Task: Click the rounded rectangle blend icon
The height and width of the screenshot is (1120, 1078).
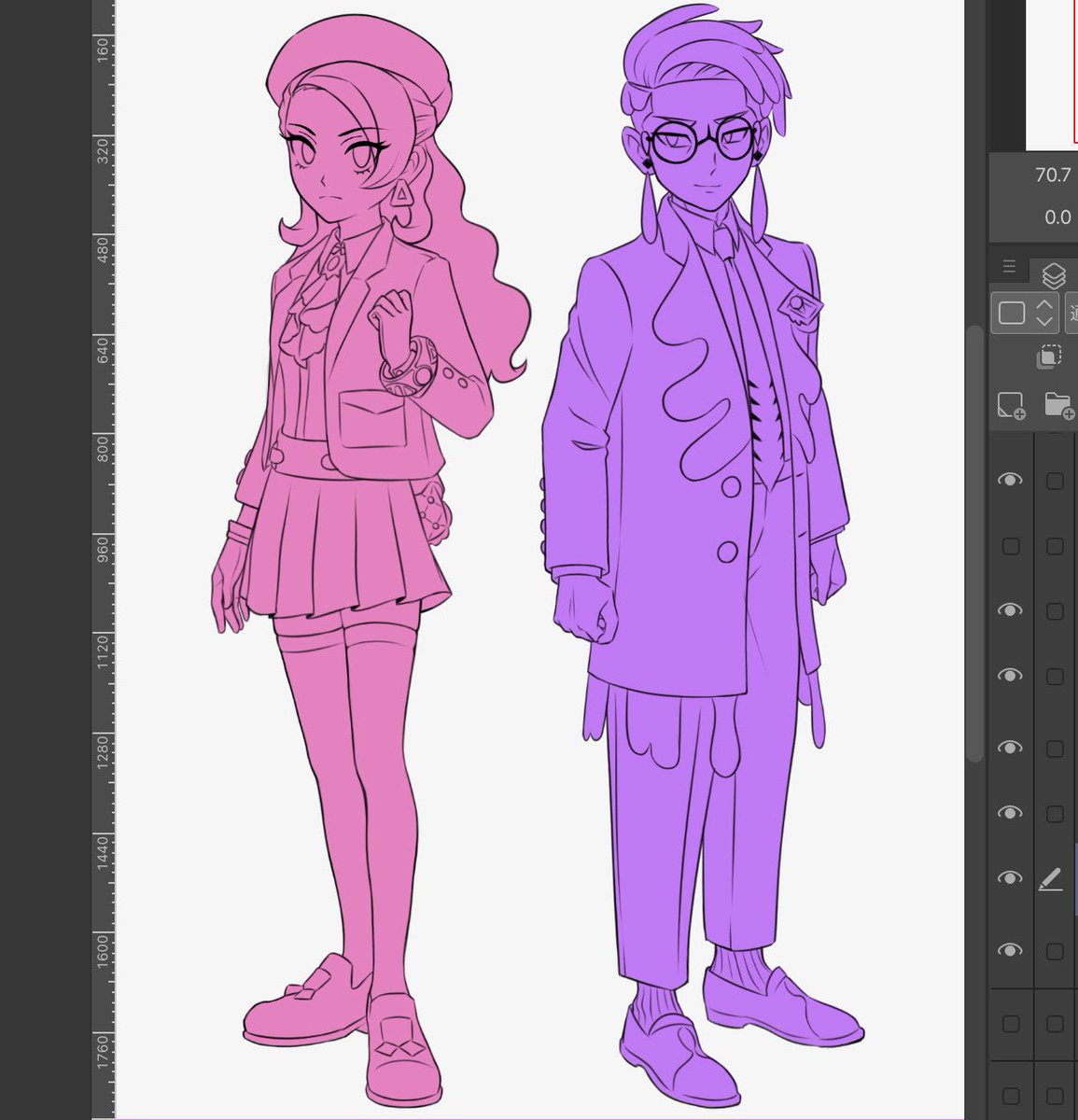Action: click(1010, 312)
